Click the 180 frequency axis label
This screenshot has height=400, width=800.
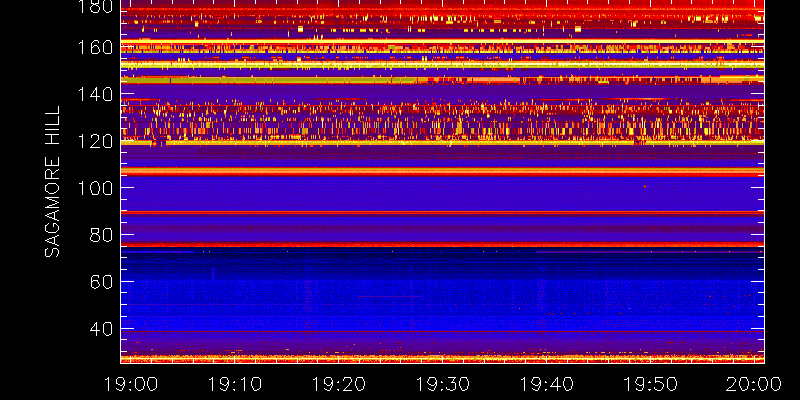click(95, 7)
